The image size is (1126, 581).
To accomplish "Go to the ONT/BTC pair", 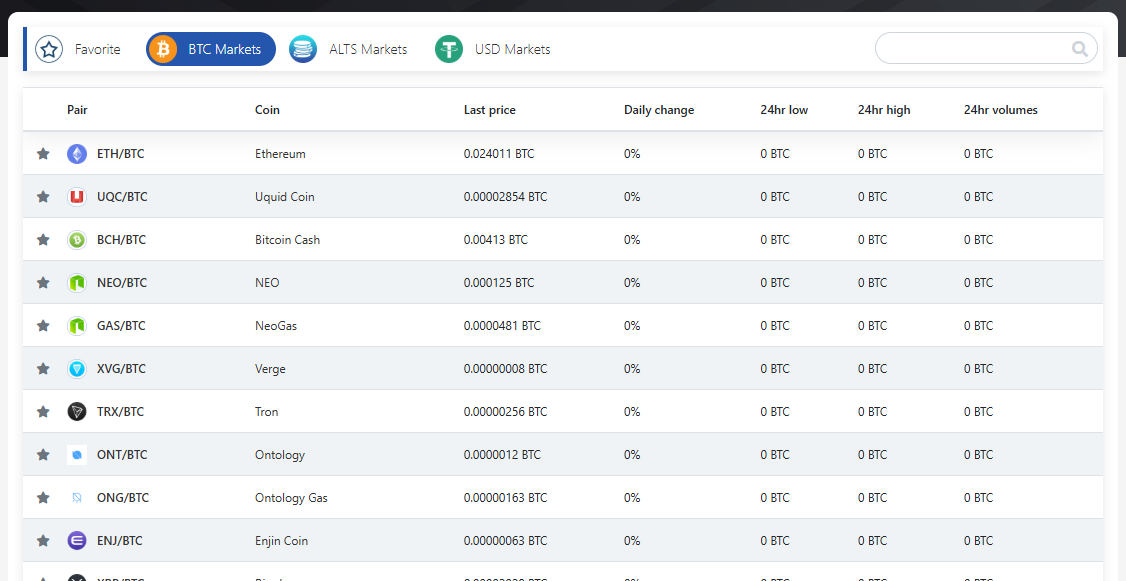I will tap(121, 455).
